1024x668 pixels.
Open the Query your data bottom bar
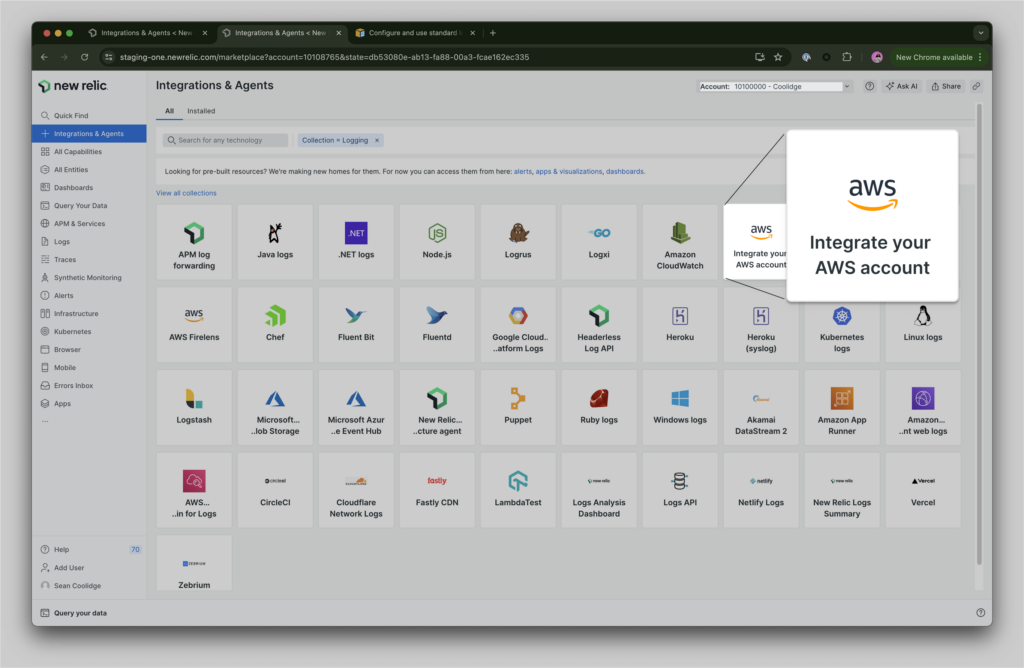pyautogui.click(x=74, y=613)
